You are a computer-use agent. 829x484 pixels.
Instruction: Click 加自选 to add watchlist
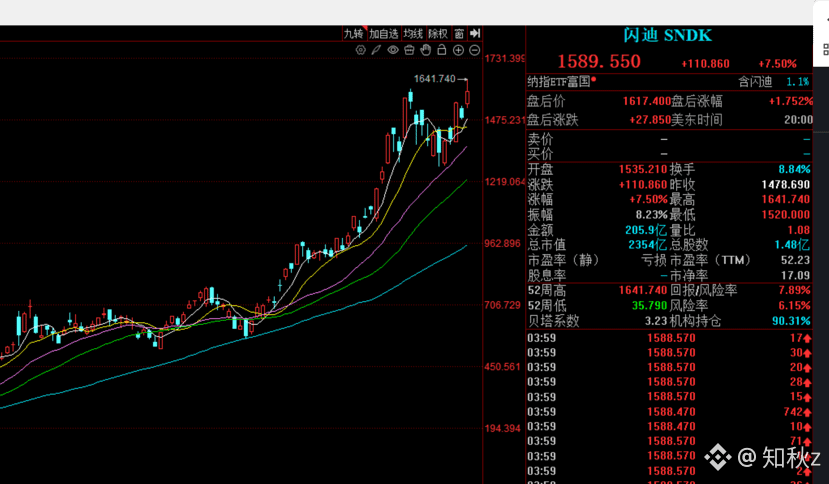pos(383,34)
